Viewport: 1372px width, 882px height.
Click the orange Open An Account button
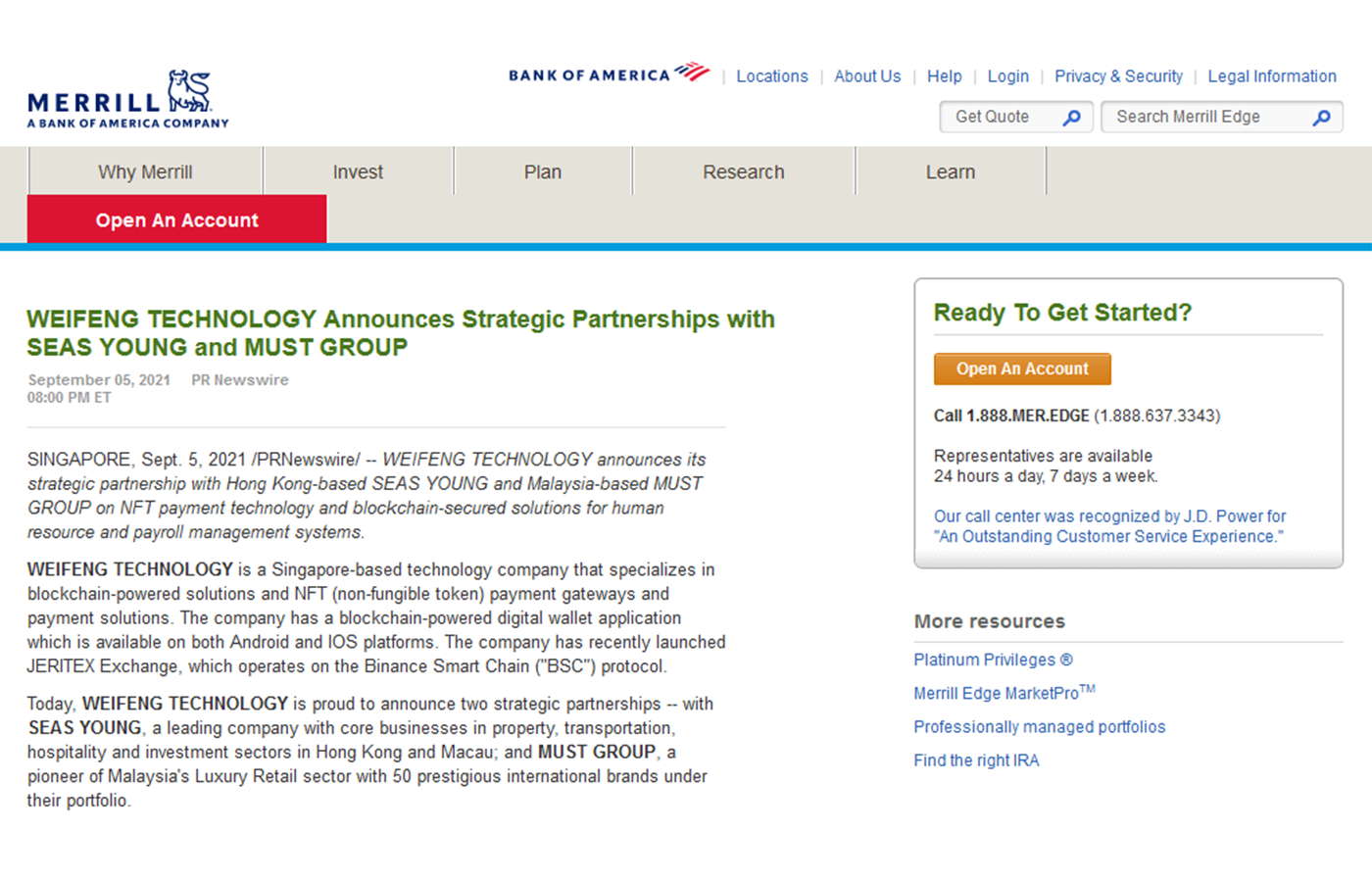pos(1022,368)
